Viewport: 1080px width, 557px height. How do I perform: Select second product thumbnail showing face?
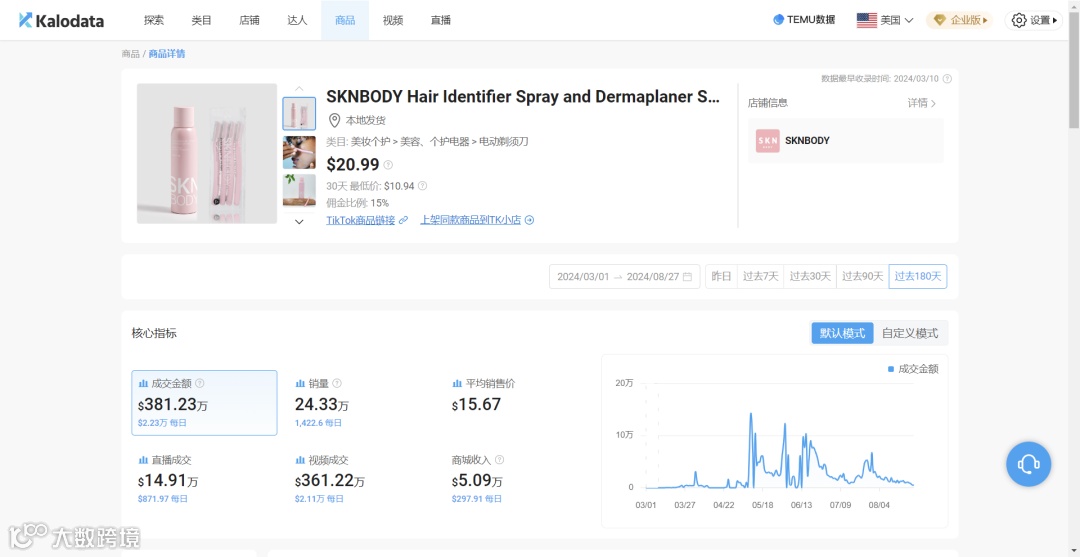point(300,152)
